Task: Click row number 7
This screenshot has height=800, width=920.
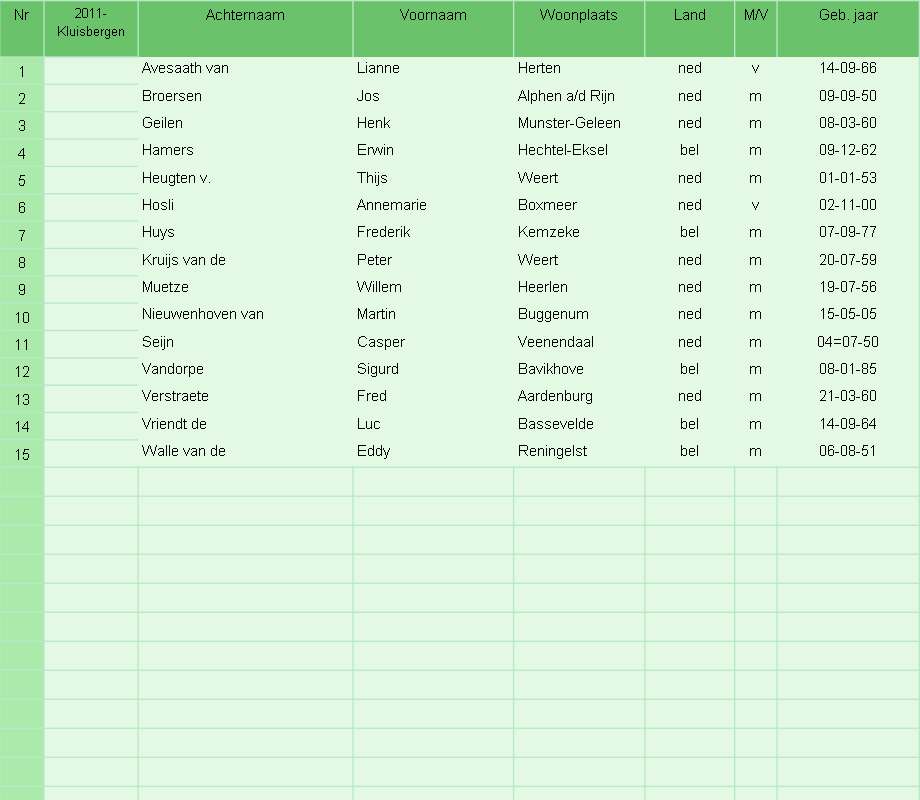Action: pyautogui.click(x=22, y=235)
